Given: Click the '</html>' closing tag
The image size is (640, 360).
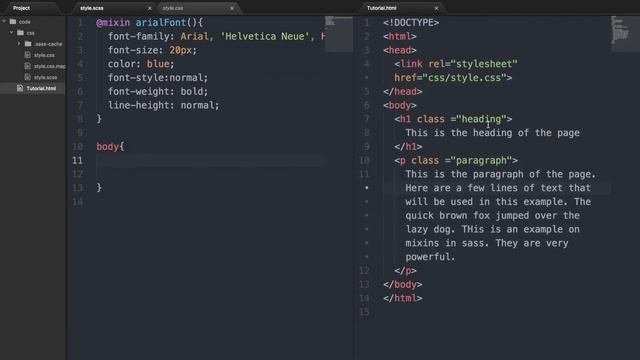Looking at the screenshot, I should coord(402,298).
